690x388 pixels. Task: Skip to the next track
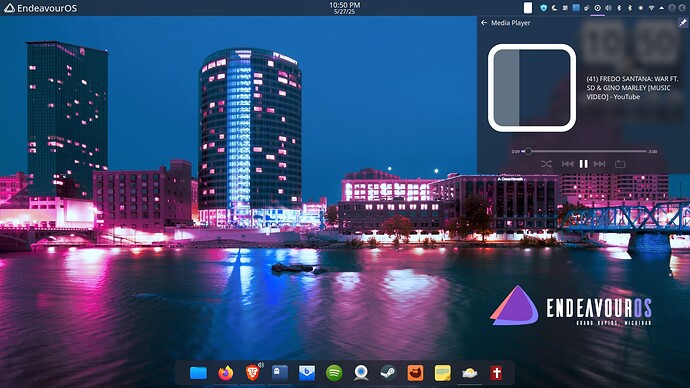(599, 164)
